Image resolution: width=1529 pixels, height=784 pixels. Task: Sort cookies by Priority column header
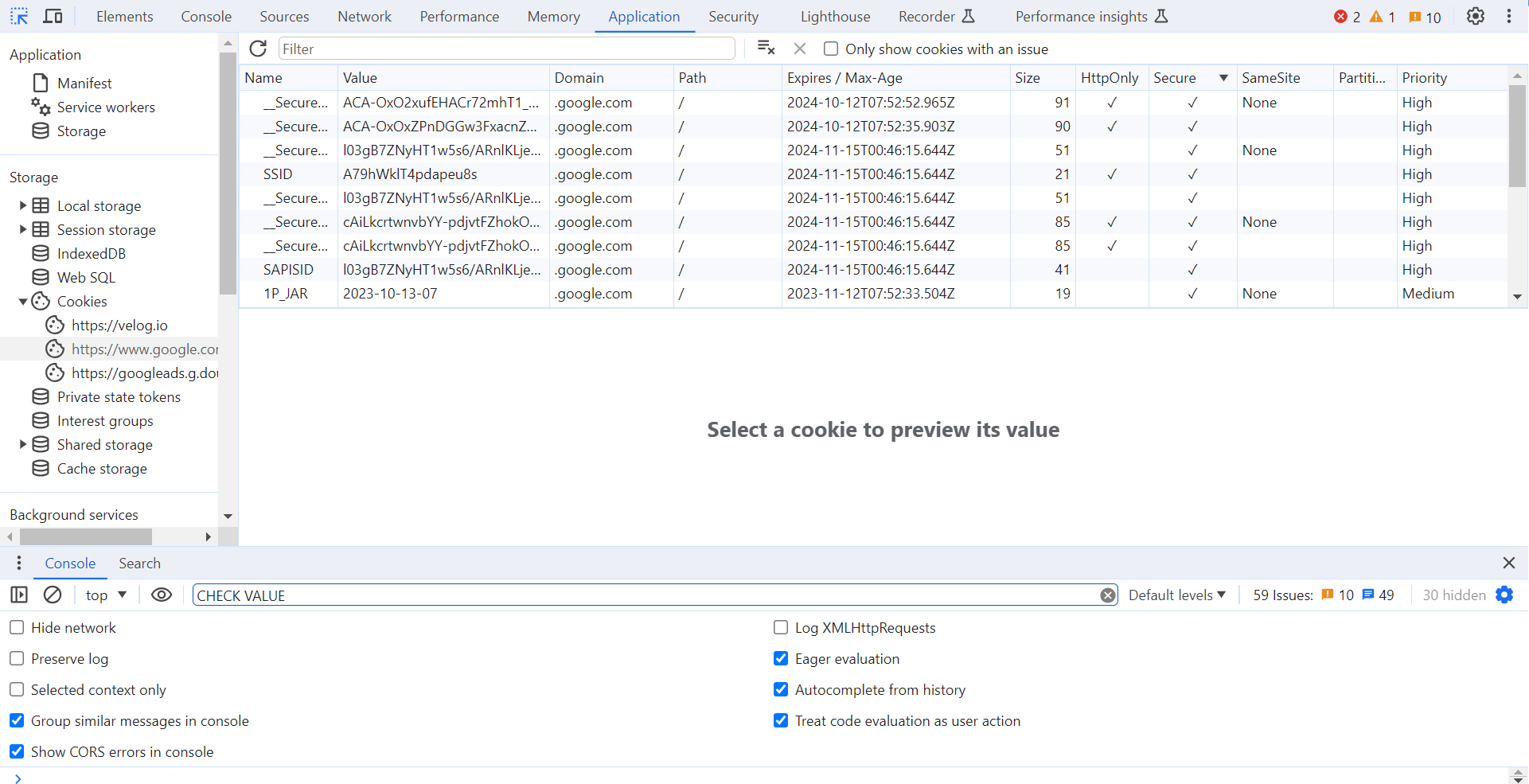[1453, 78]
